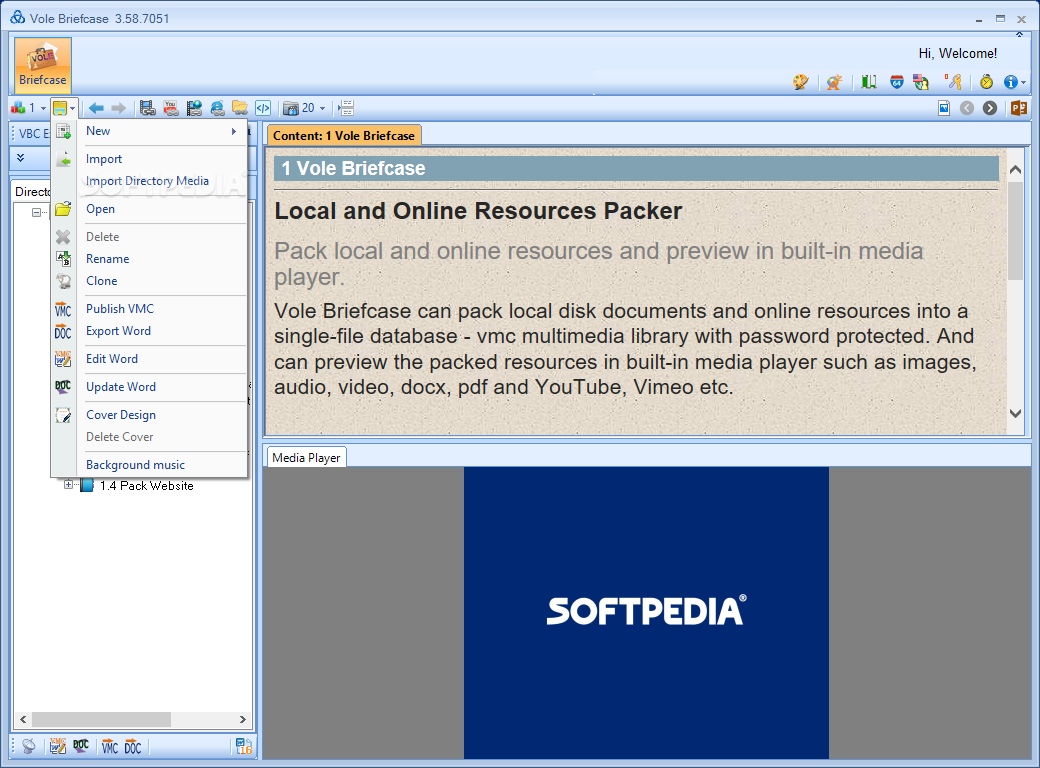Click the list indent layout icon
Image resolution: width=1040 pixels, height=768 pixels.
click(x=346, y=108)
